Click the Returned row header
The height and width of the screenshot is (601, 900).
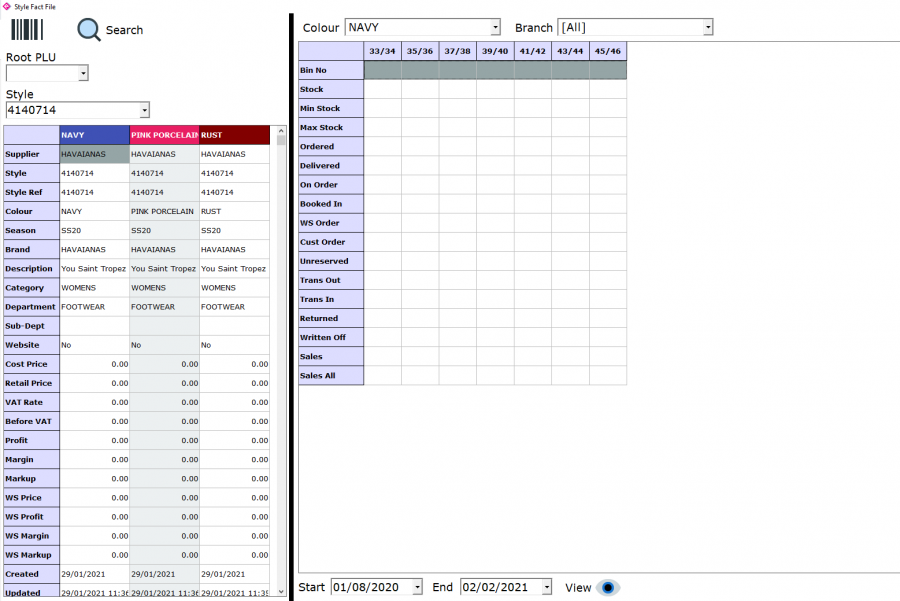[x=331, y=318]
